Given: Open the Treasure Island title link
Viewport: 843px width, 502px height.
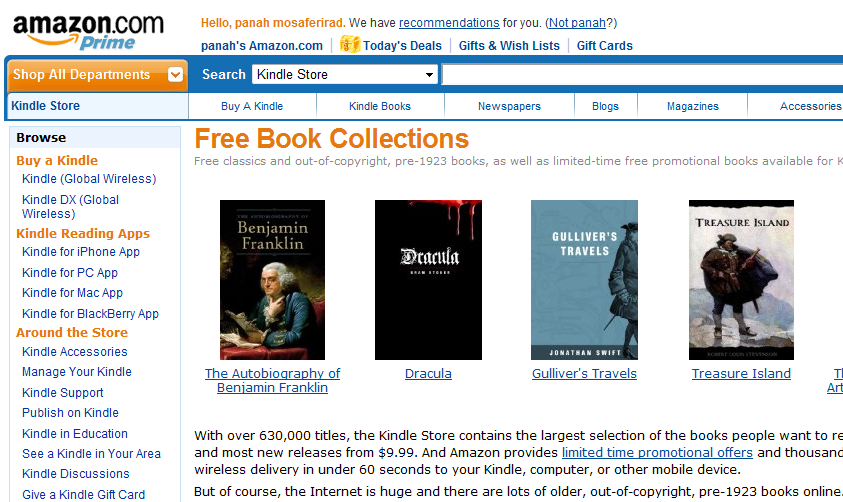Looking at the screenshot, I should (x=741, y=374).
